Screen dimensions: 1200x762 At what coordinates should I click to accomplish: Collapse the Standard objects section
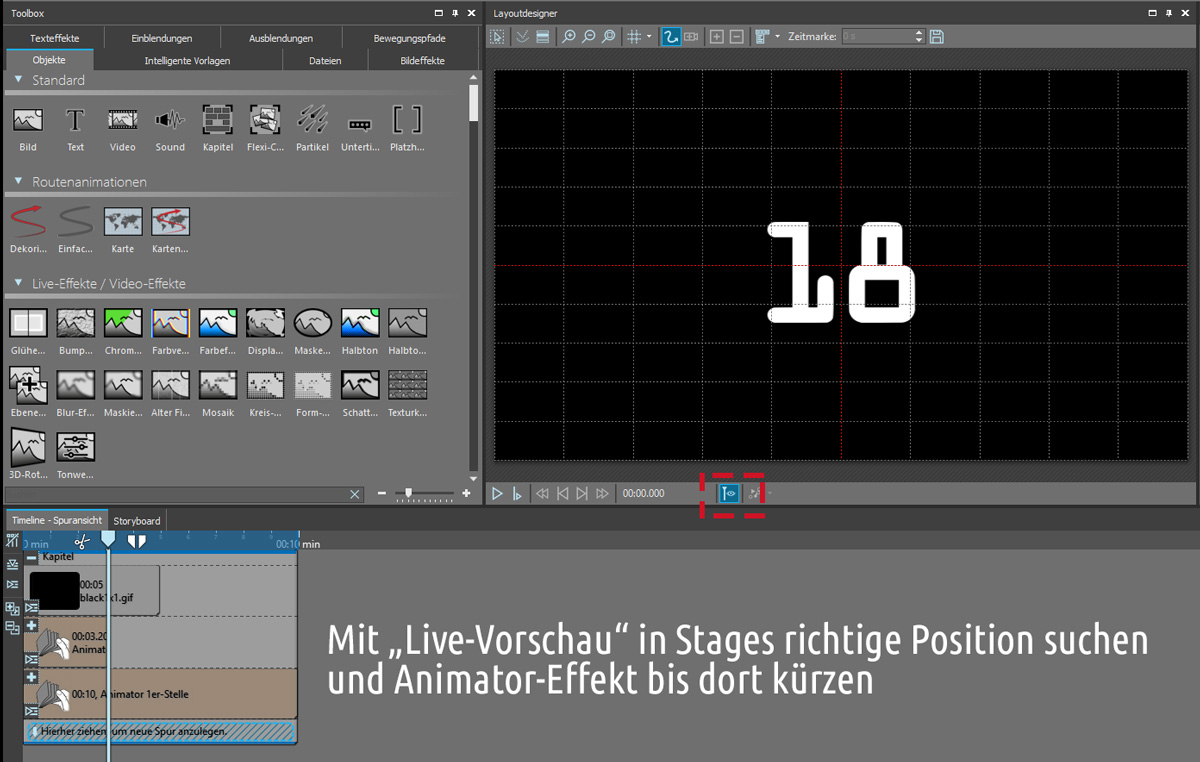(x=18, y=80)
